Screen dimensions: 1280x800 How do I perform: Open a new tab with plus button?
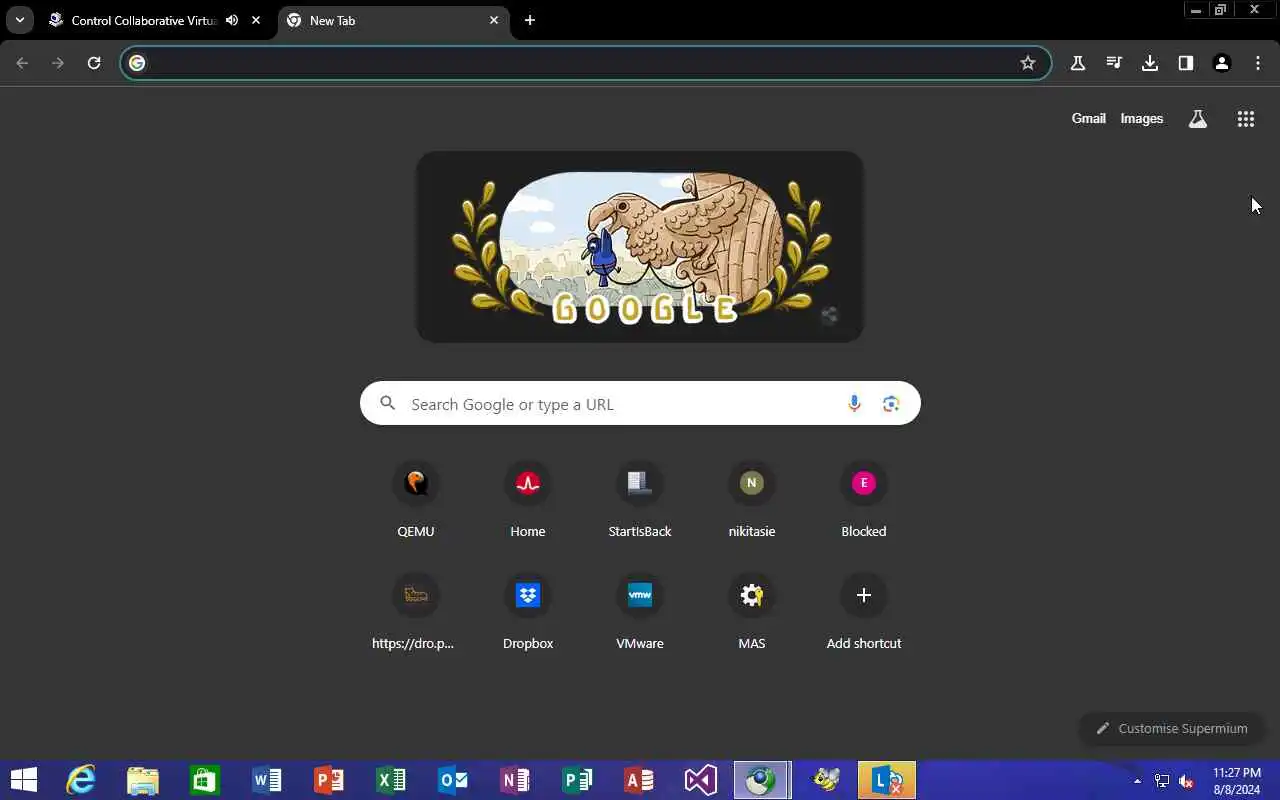530,20
